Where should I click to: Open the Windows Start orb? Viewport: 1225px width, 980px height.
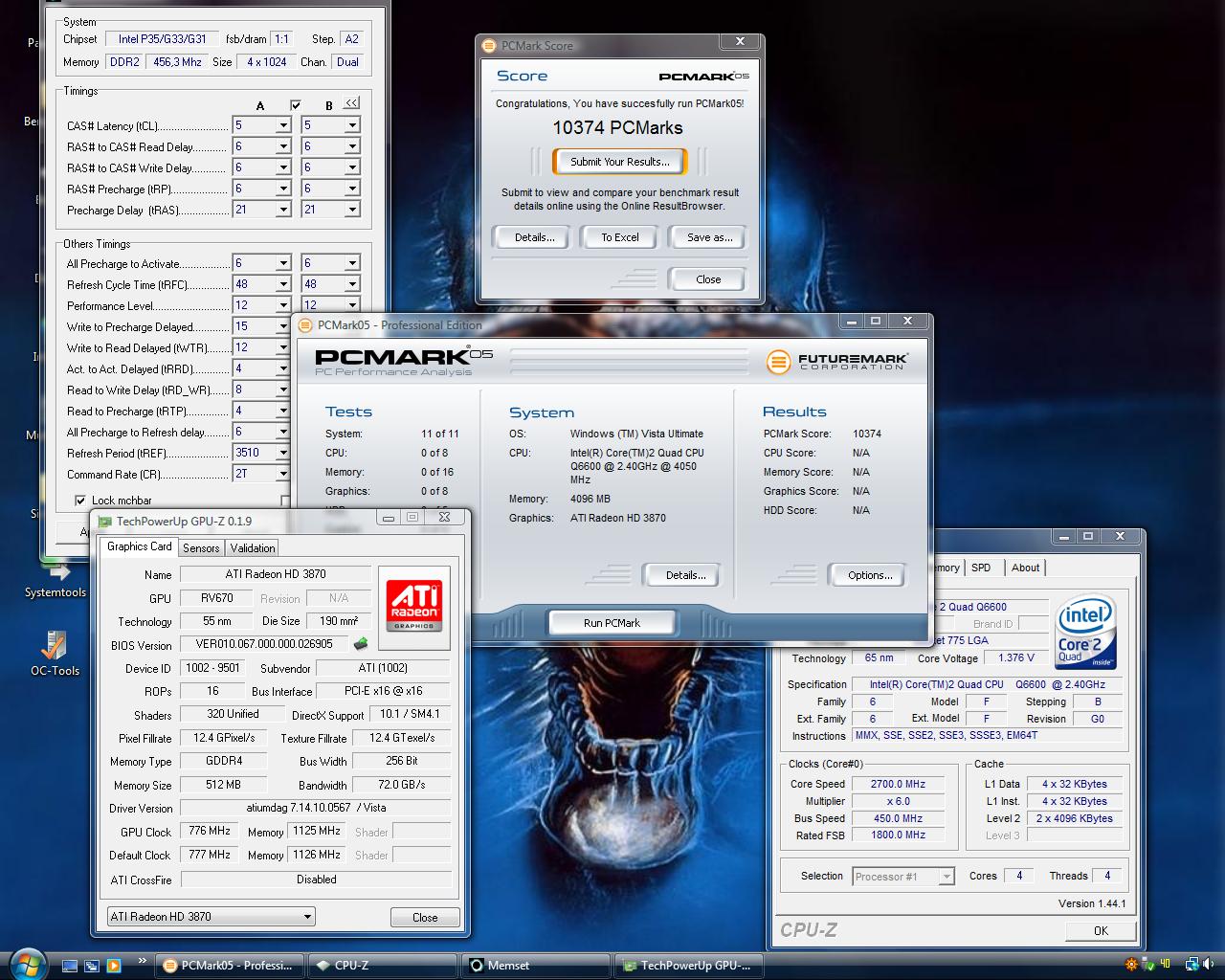coord(27,964)
